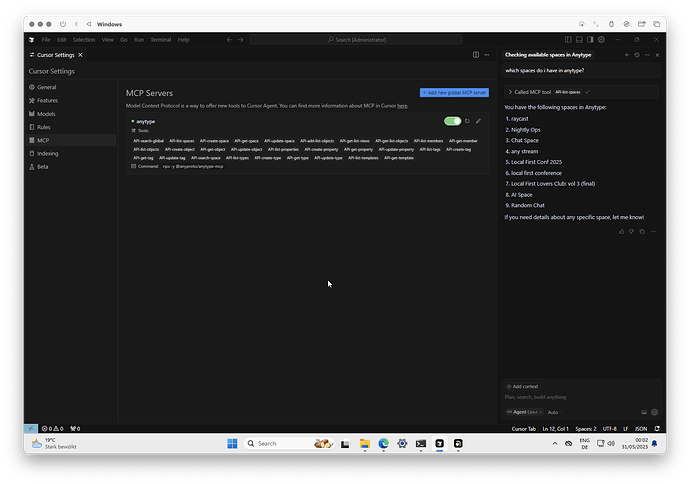Click Add new global MCP server
690x484 pixels.
coord(454,92)
